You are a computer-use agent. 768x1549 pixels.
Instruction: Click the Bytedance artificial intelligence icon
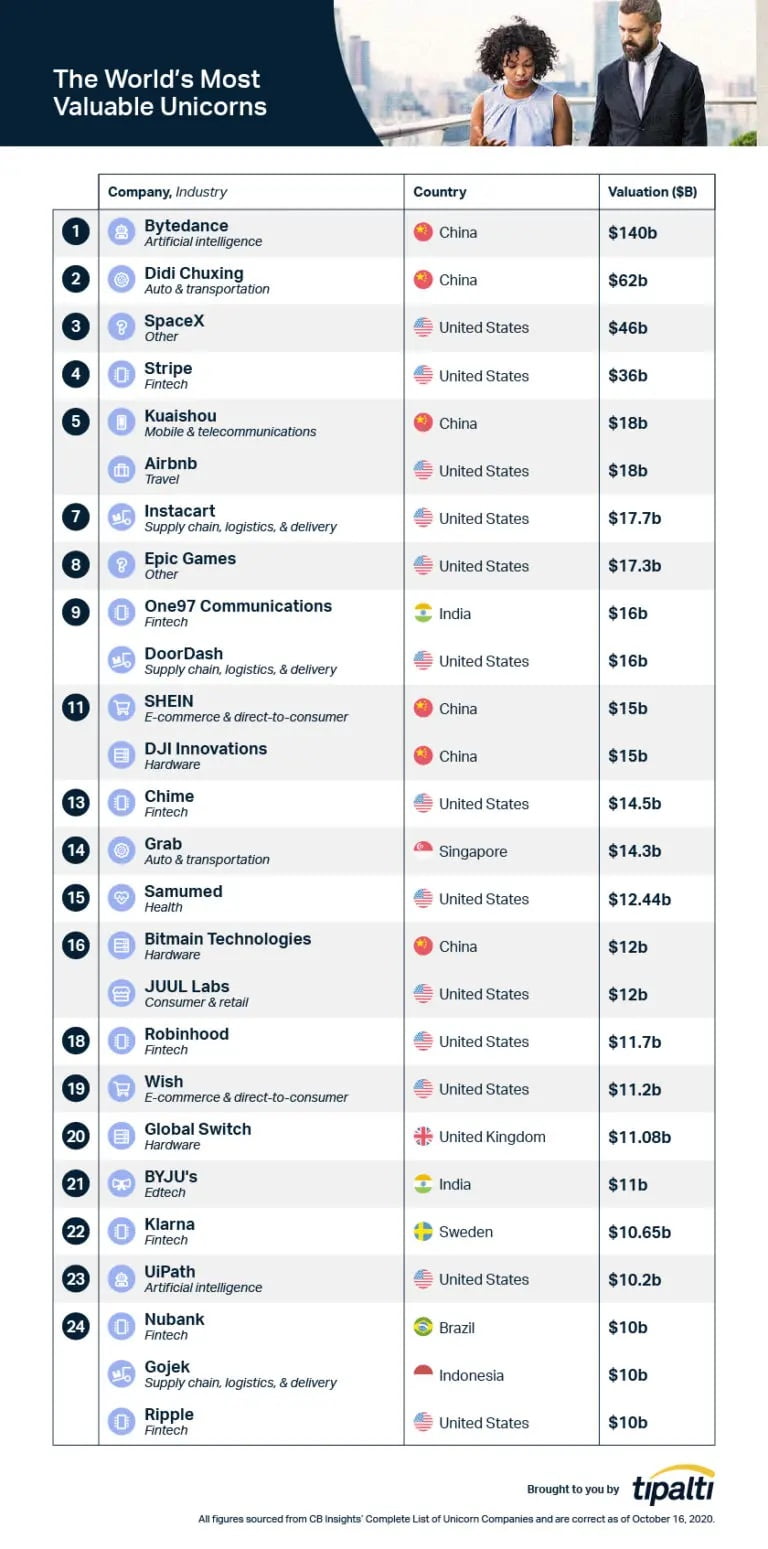[121, 232]
